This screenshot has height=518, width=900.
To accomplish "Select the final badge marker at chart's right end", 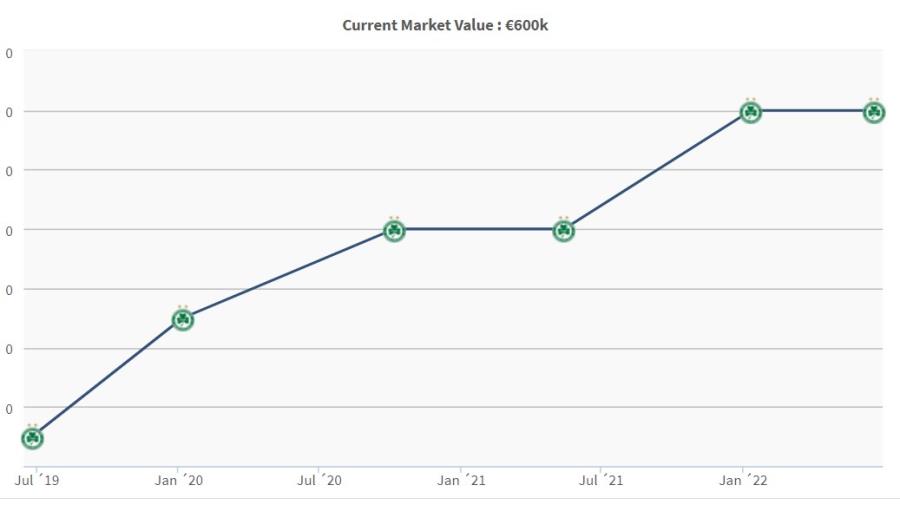I will click(x=874, y=112).
